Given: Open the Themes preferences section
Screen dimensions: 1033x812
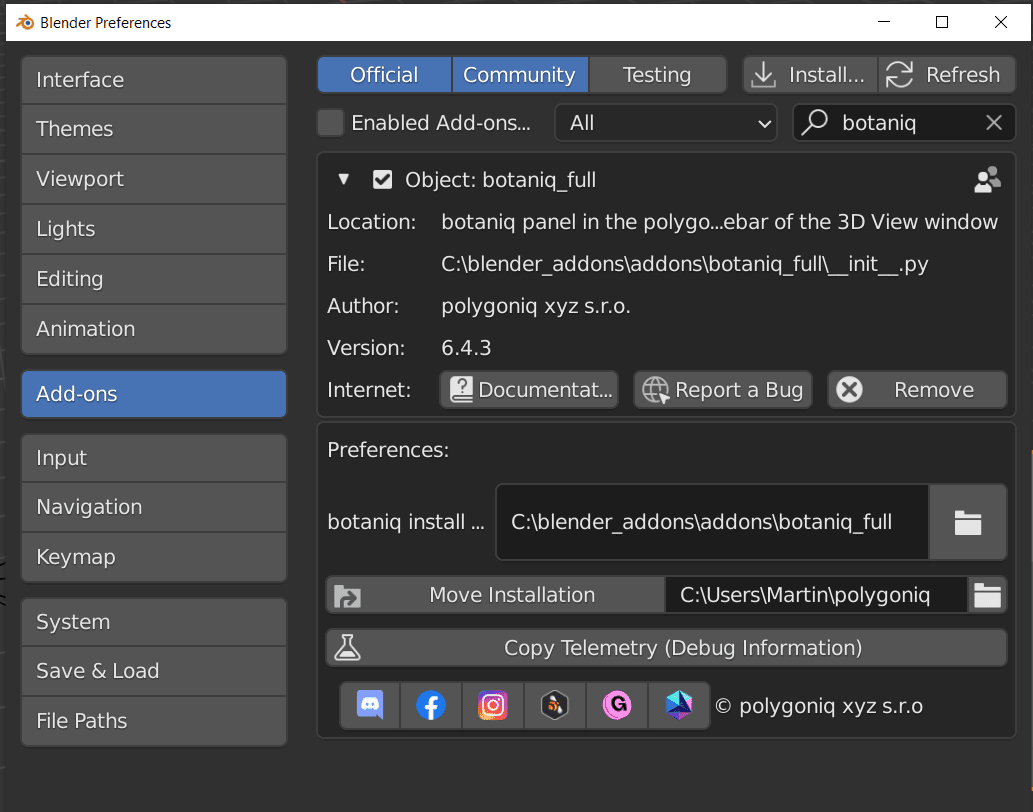Looking at the screenshot, I should pyautogui.click(x=154, y=129).
